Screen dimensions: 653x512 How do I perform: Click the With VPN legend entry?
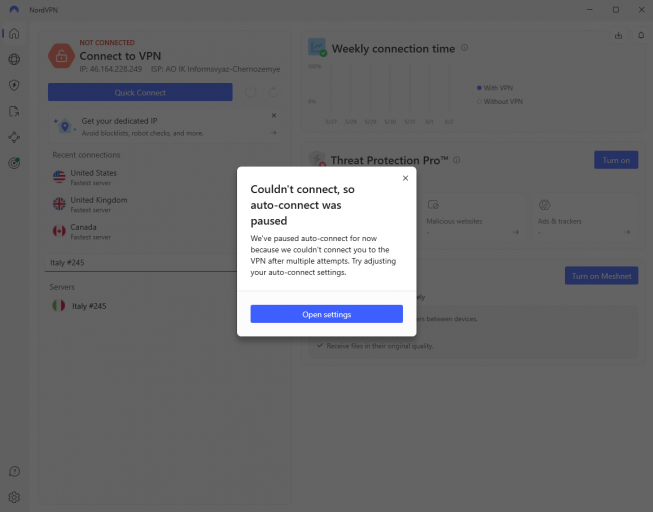point(495,87)
